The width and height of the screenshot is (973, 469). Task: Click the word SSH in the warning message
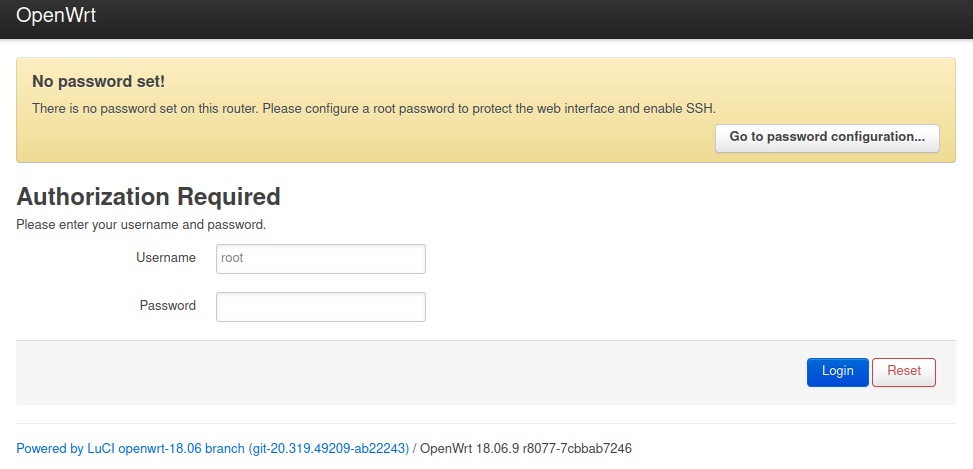pos(703,108)
